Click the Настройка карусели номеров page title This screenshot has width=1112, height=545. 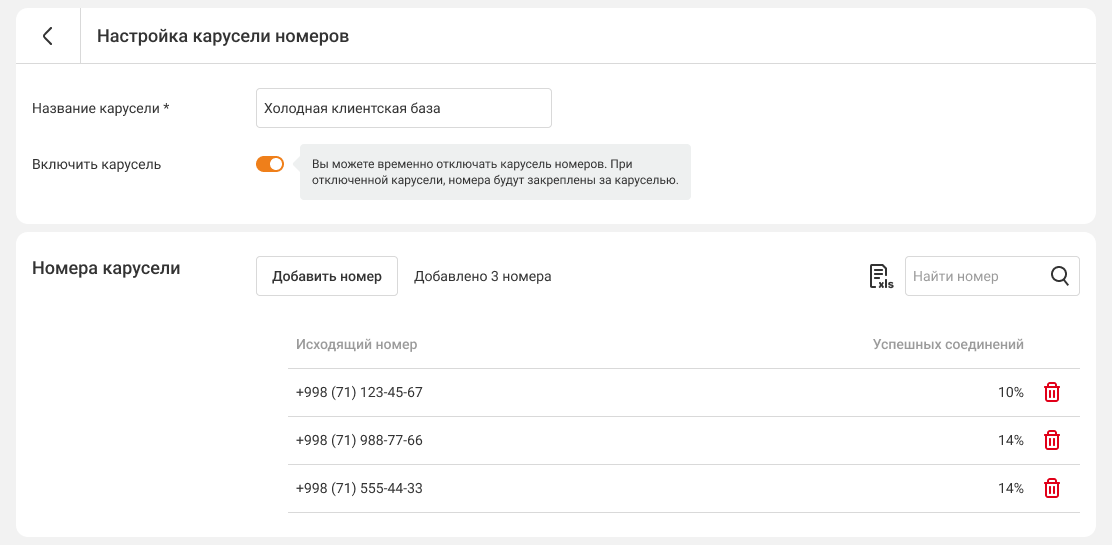point(223,36)
